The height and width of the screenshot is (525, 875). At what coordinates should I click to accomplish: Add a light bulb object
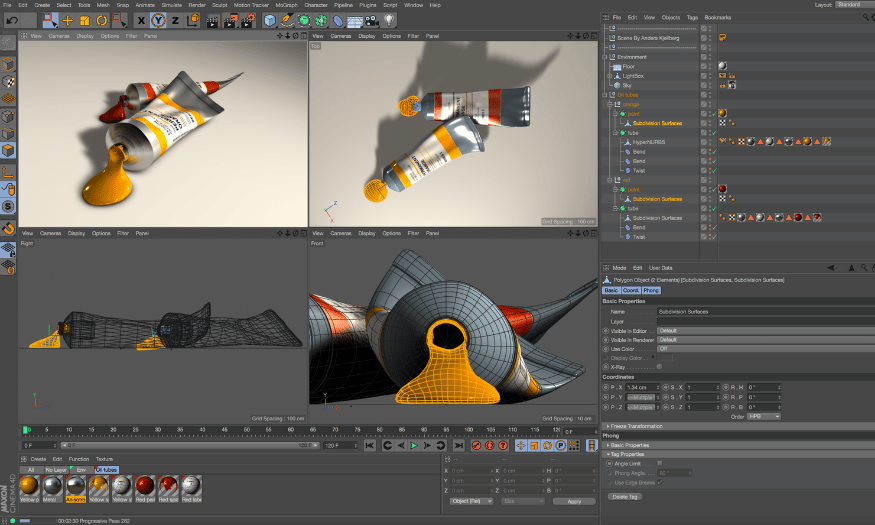point(389,20)
